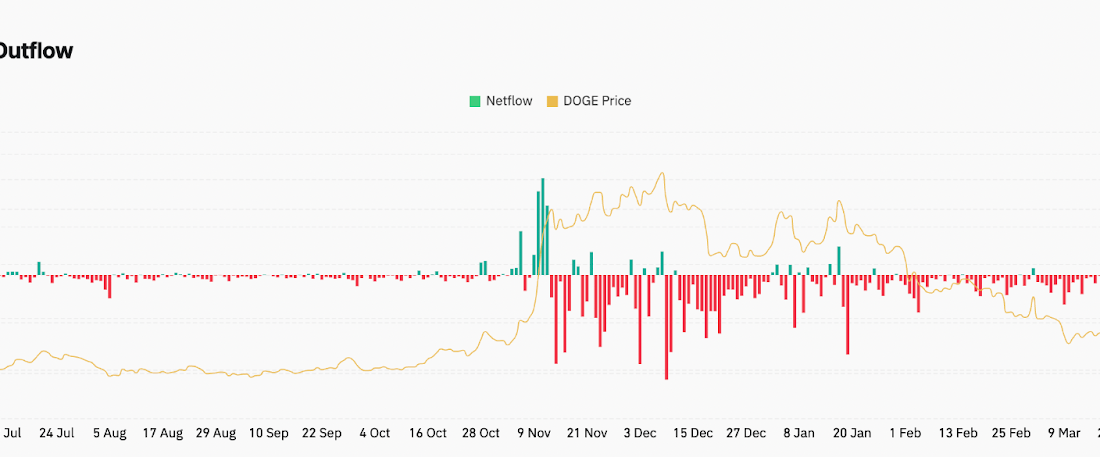This screenshot has width=1100, height=457.
Task: Click the 13 Feb axis label
Action: [x=958, y=433]
